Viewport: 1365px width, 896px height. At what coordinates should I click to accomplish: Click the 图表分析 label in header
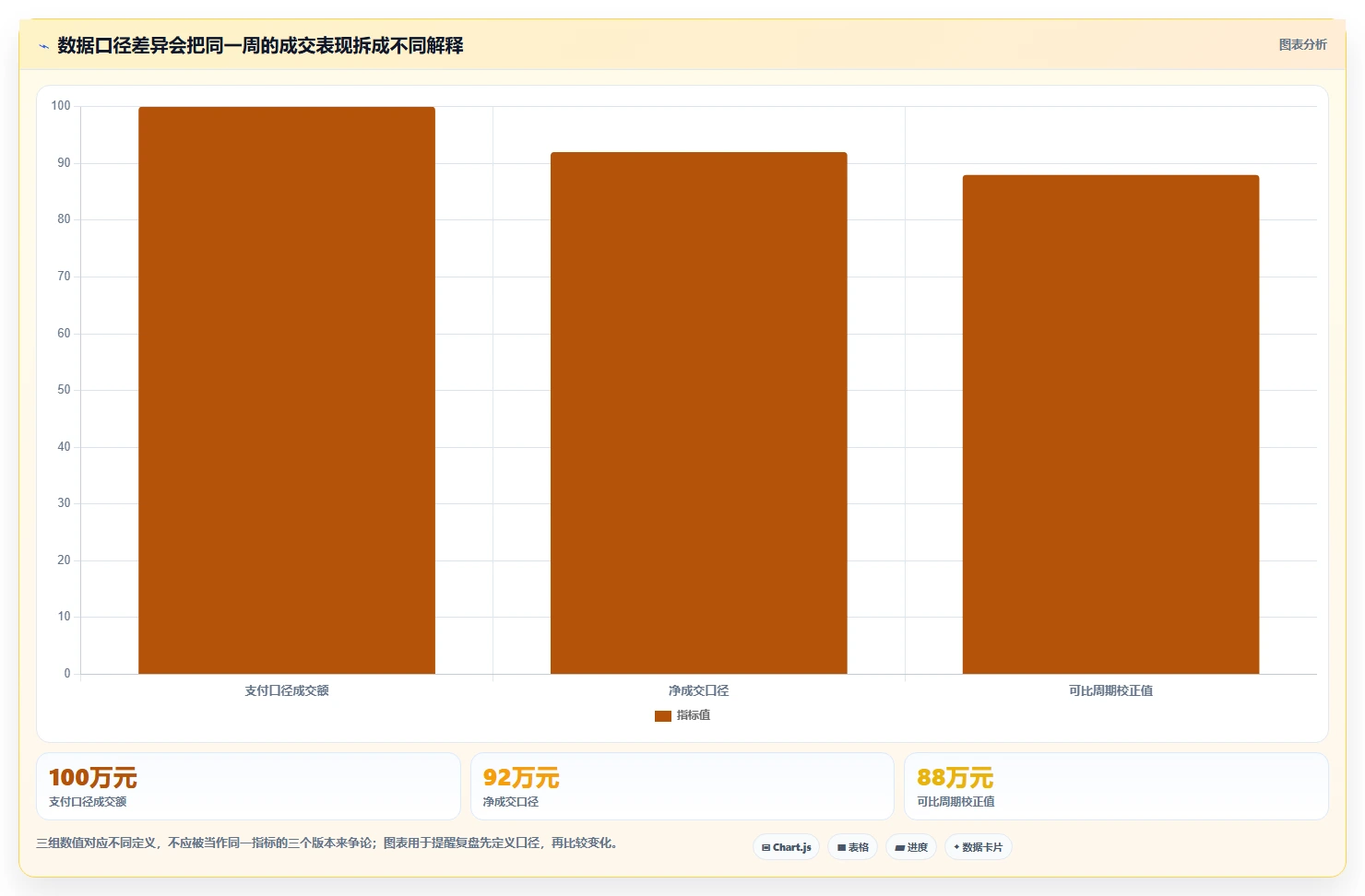tap(1302, 44)
